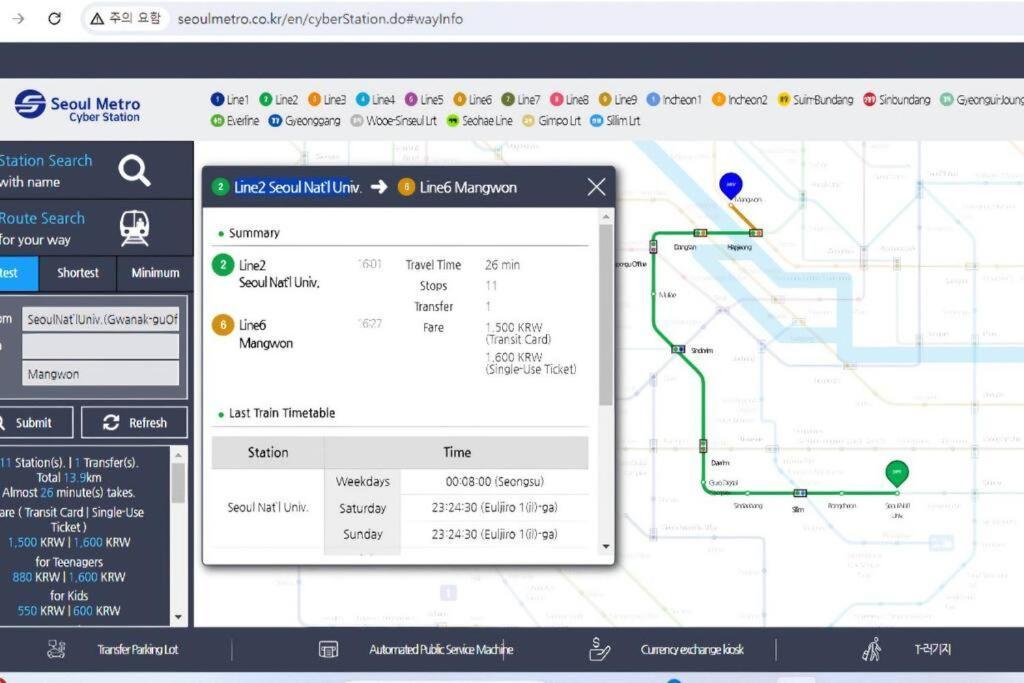
Task: Click the browser address bar URL
Action: (x=320, y=18)
